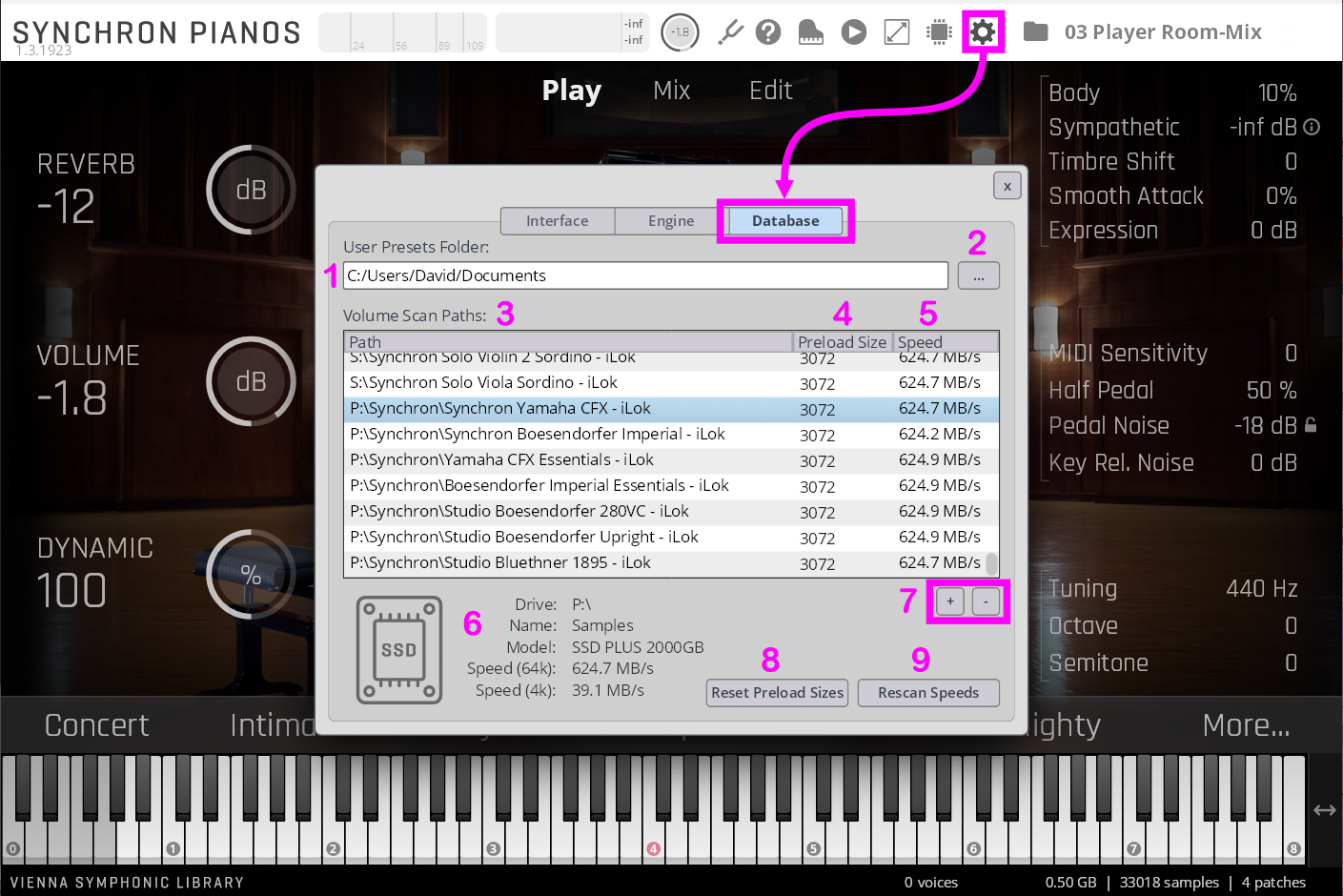Click the 03 Player Room-Mix preset name
The height and width of the screenshot is (896, 1343).
coord(1163,32)
